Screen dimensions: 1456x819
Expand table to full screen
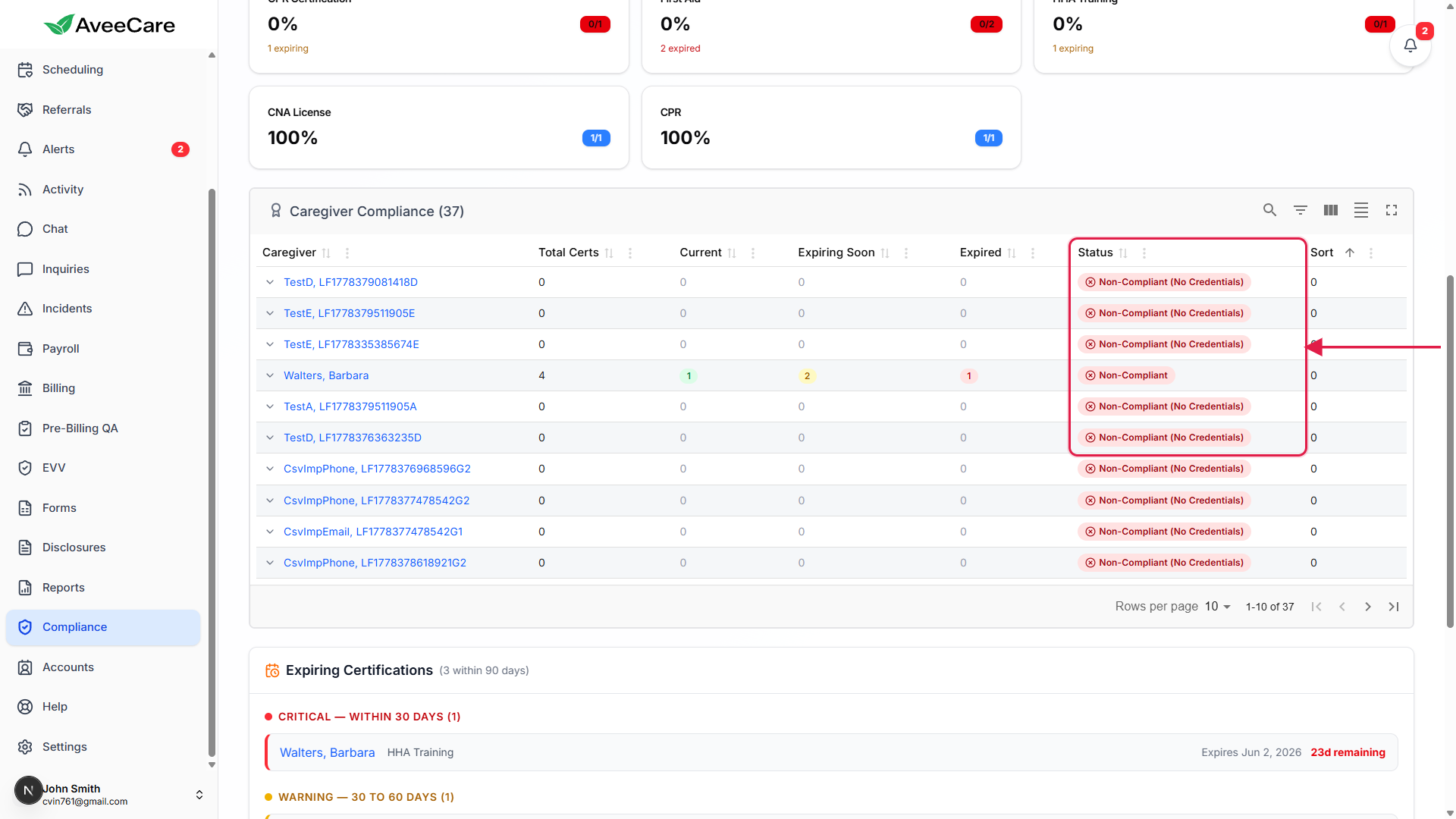click(x=1392, y=210)
